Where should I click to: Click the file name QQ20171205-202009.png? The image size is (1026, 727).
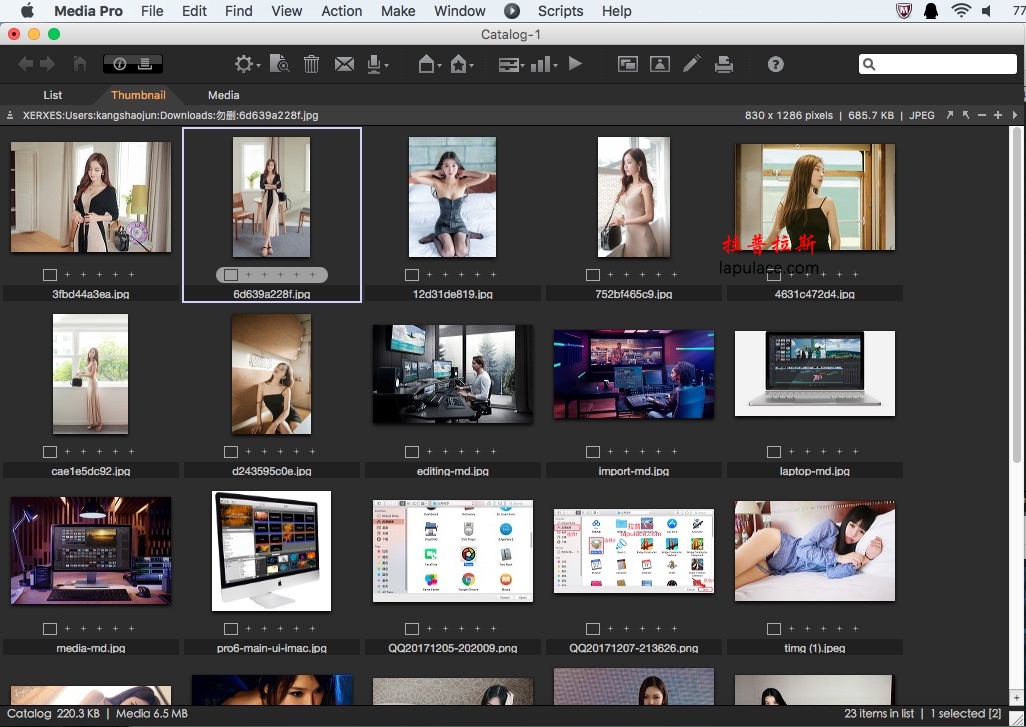coord(453,648)
